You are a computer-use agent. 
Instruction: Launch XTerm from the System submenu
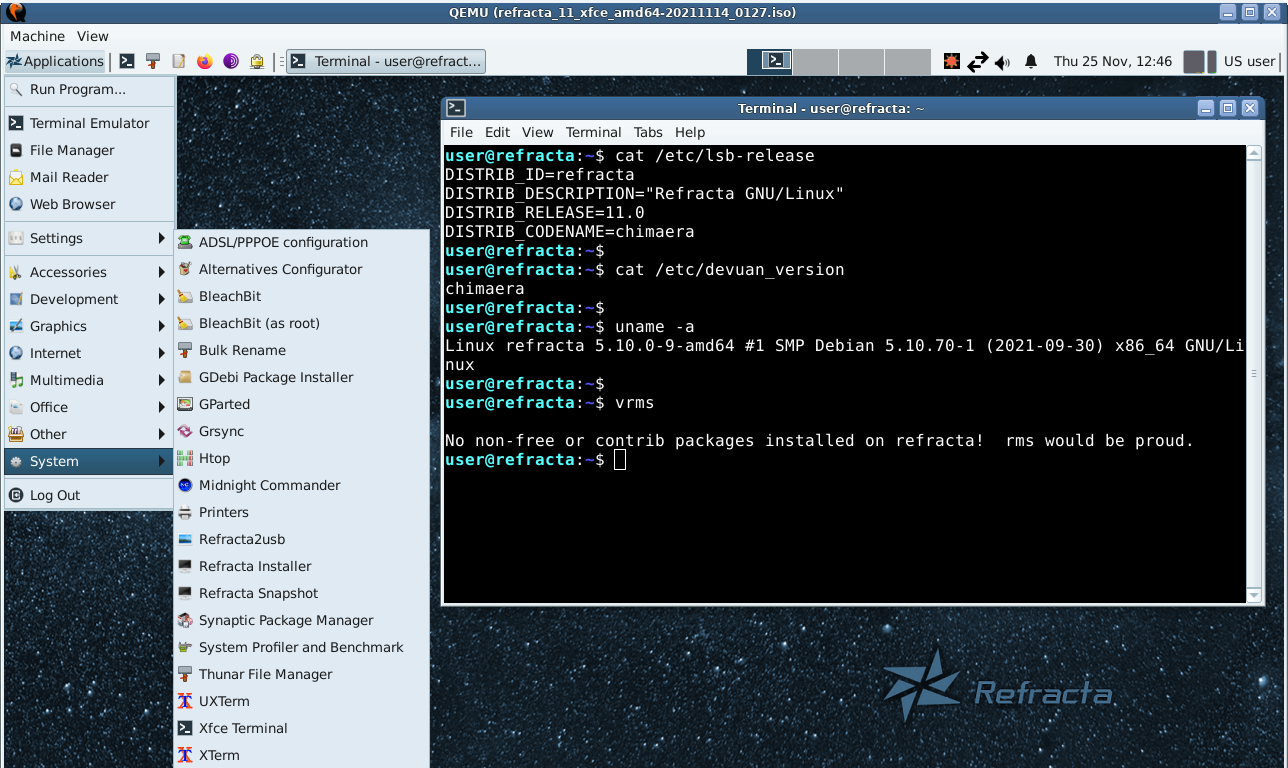tap(302, 755)
